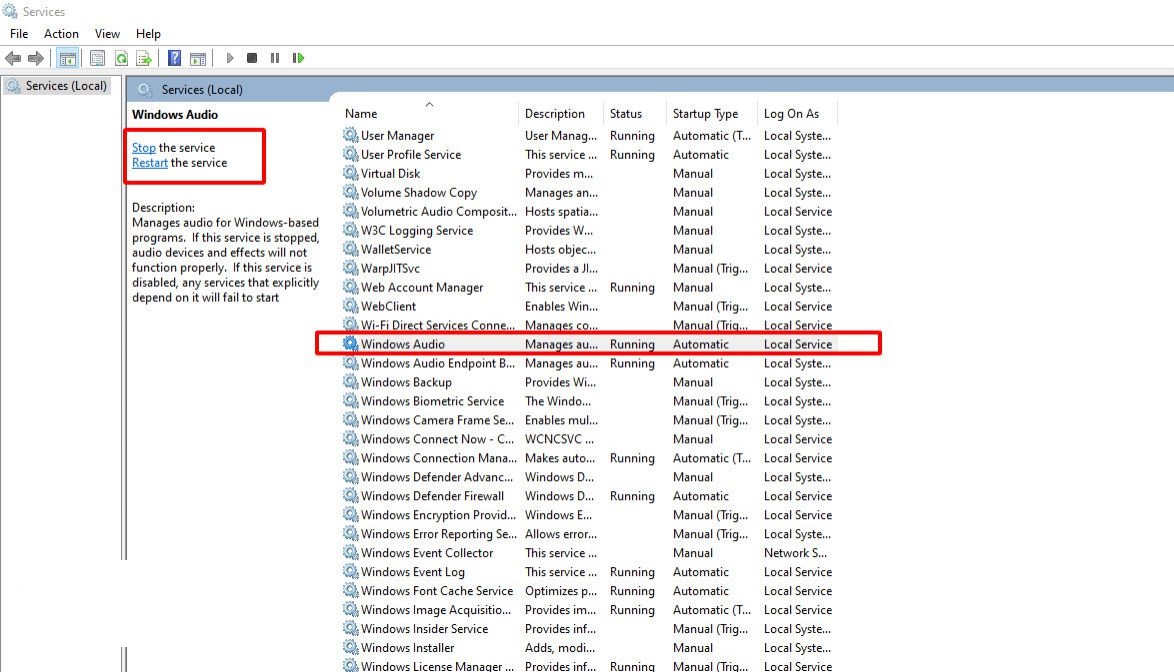Sort by the Startup Type column header
Viewport: 1174px width, 672px height.
(712, 114)
